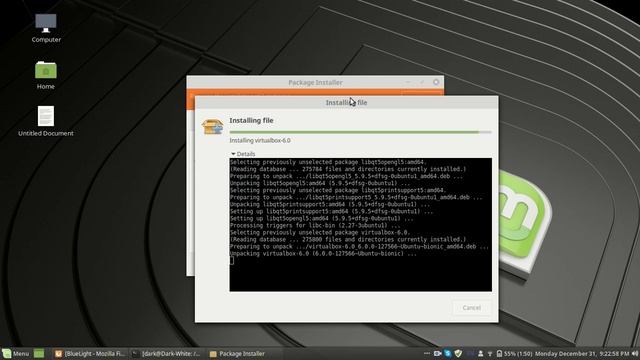
Task: Switch to dark@Dark-White terminal taskbar window
Action: click(166, 353)
